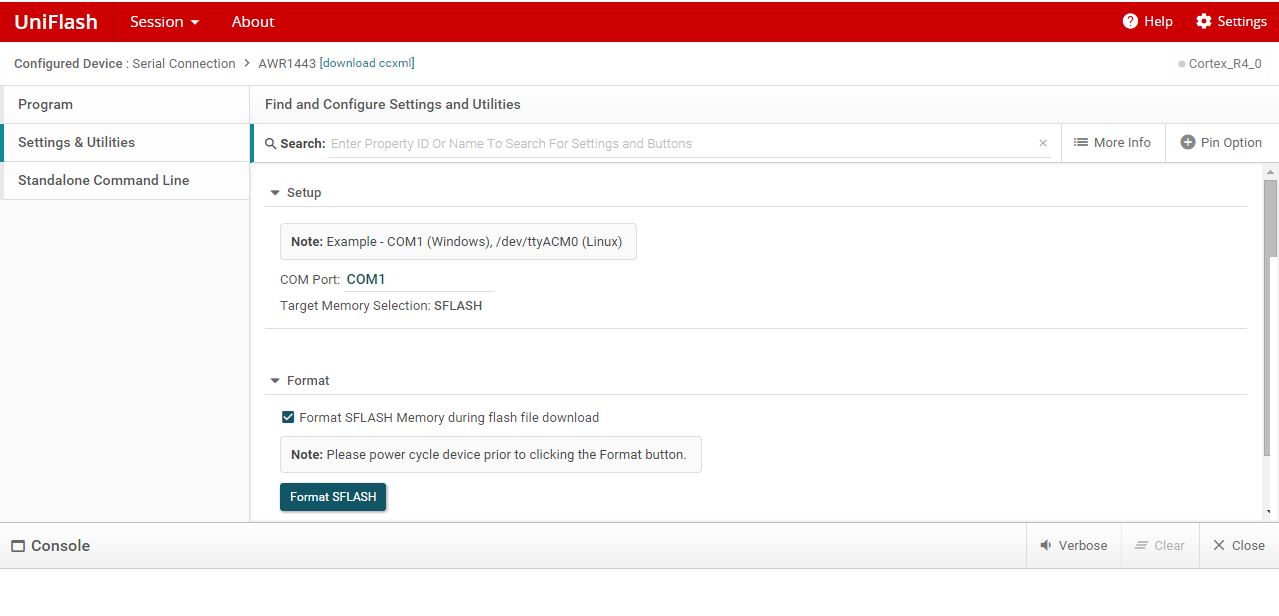Screen dimensions: 1279x616
Task: Open the Session dropdown menu
Action: 165,21
